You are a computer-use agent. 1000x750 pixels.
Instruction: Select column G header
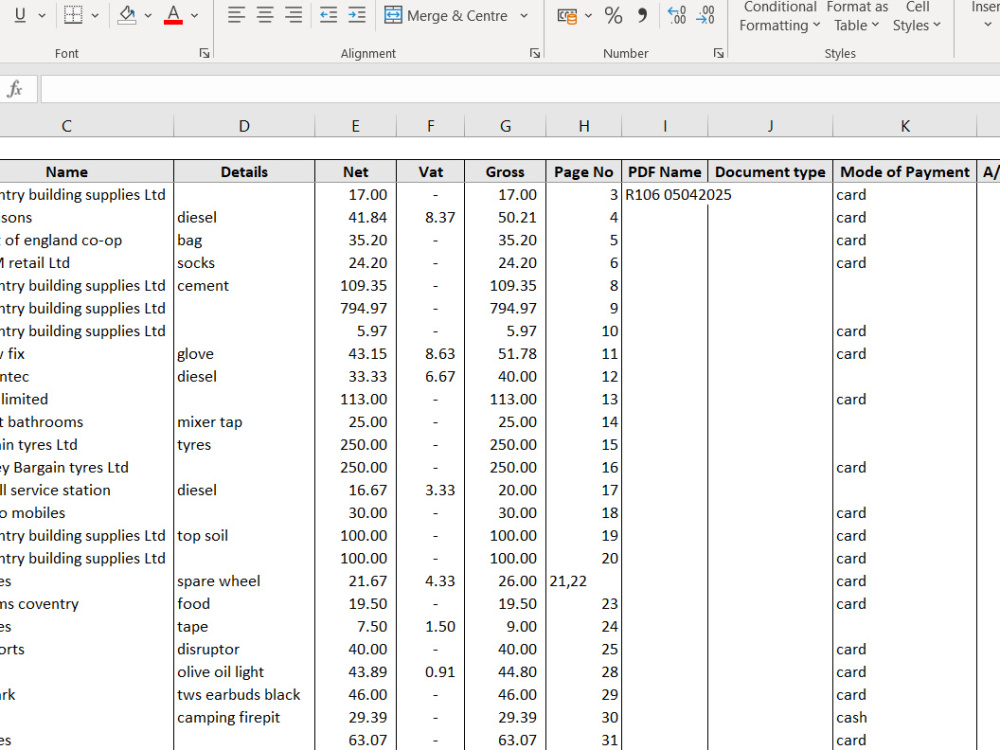pyautogui.click(x=505, y=126)
